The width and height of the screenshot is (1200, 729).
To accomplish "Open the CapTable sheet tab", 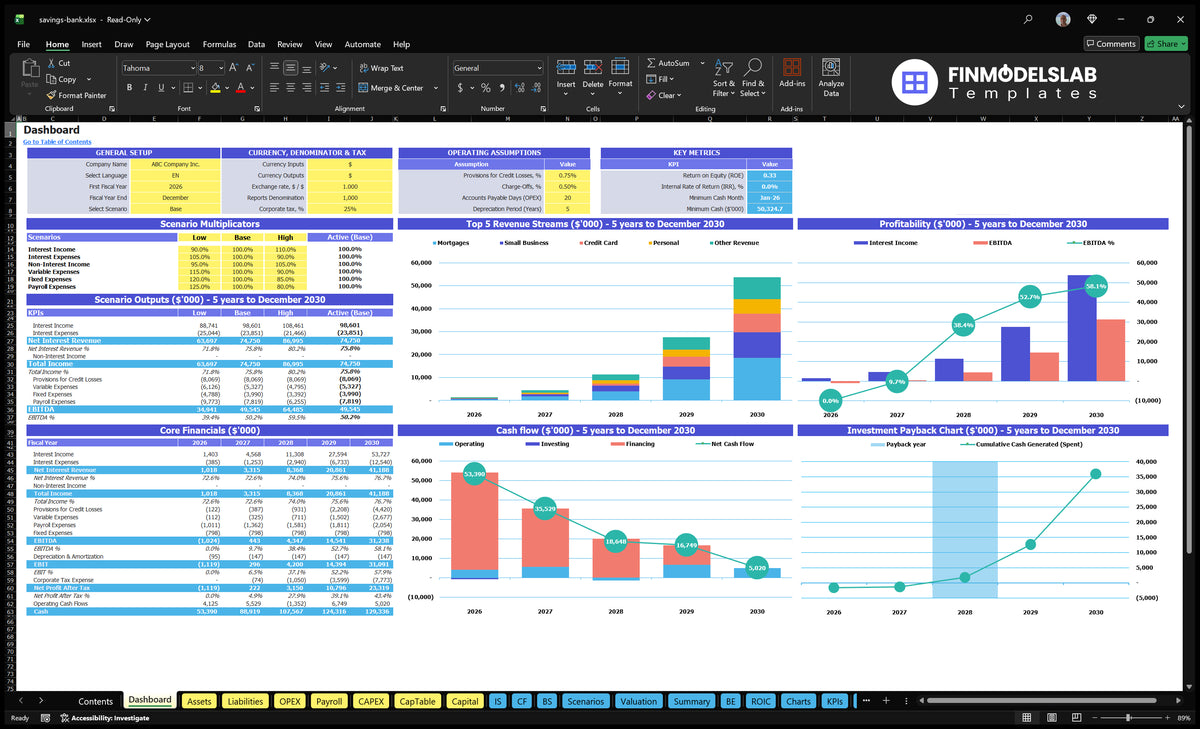I will pos(418,701).
